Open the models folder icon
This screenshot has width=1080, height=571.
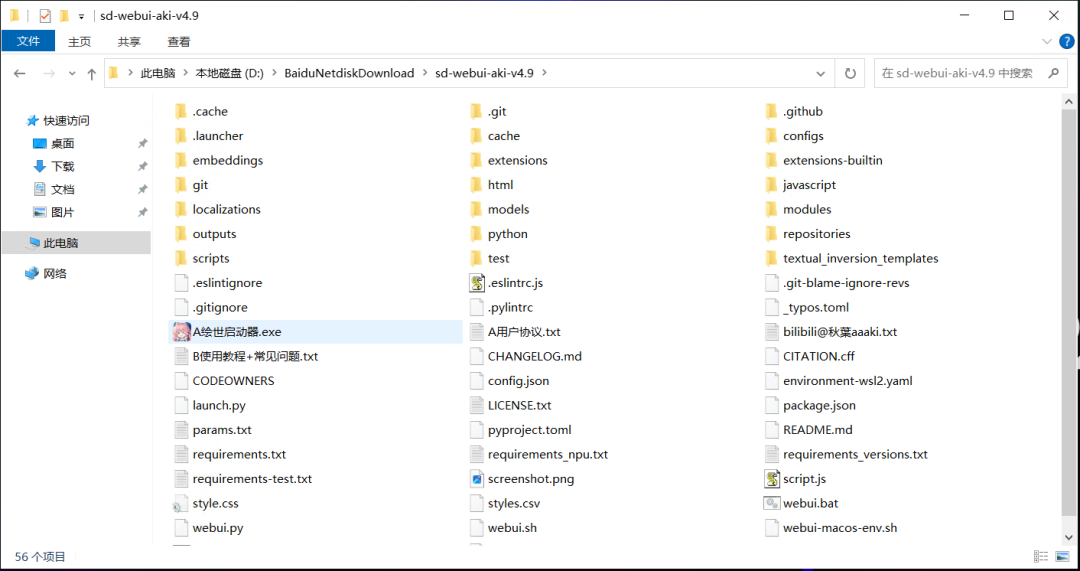pos(477,209)
